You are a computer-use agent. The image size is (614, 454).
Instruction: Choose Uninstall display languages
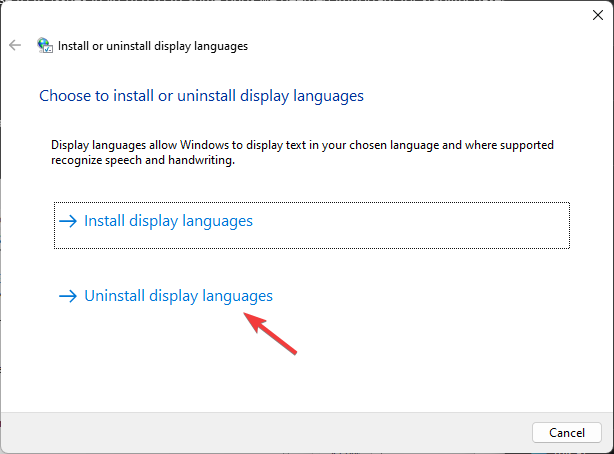pos(166,296)
